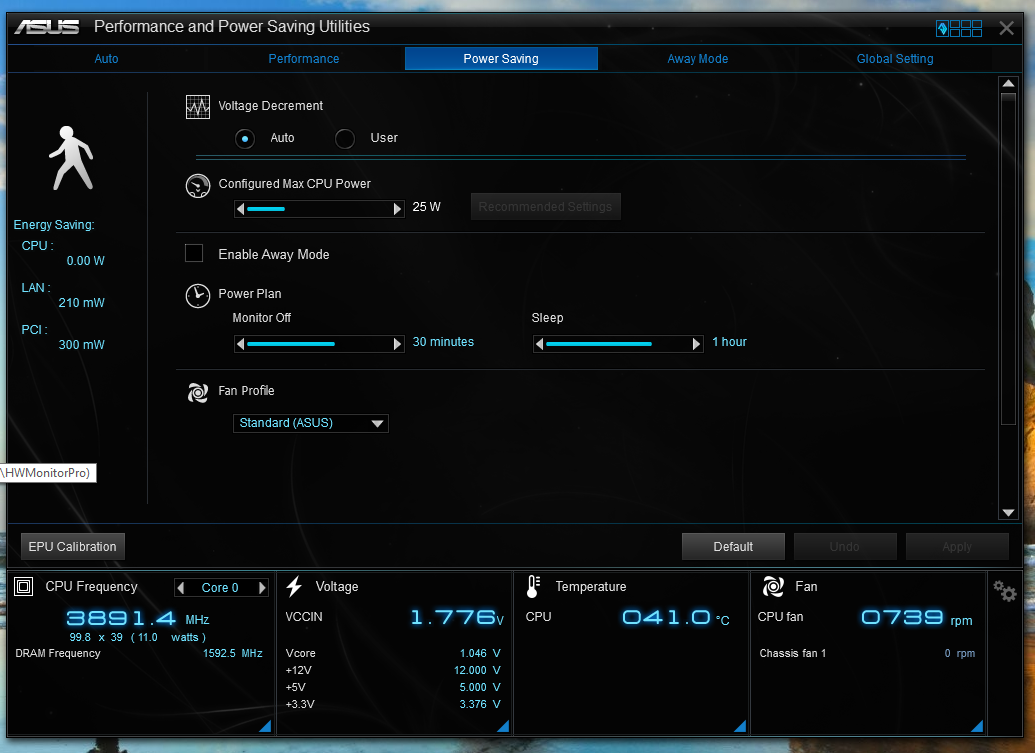1035x753 pixels.
Task: Click the window layout switcher icon
Action: 958,28
